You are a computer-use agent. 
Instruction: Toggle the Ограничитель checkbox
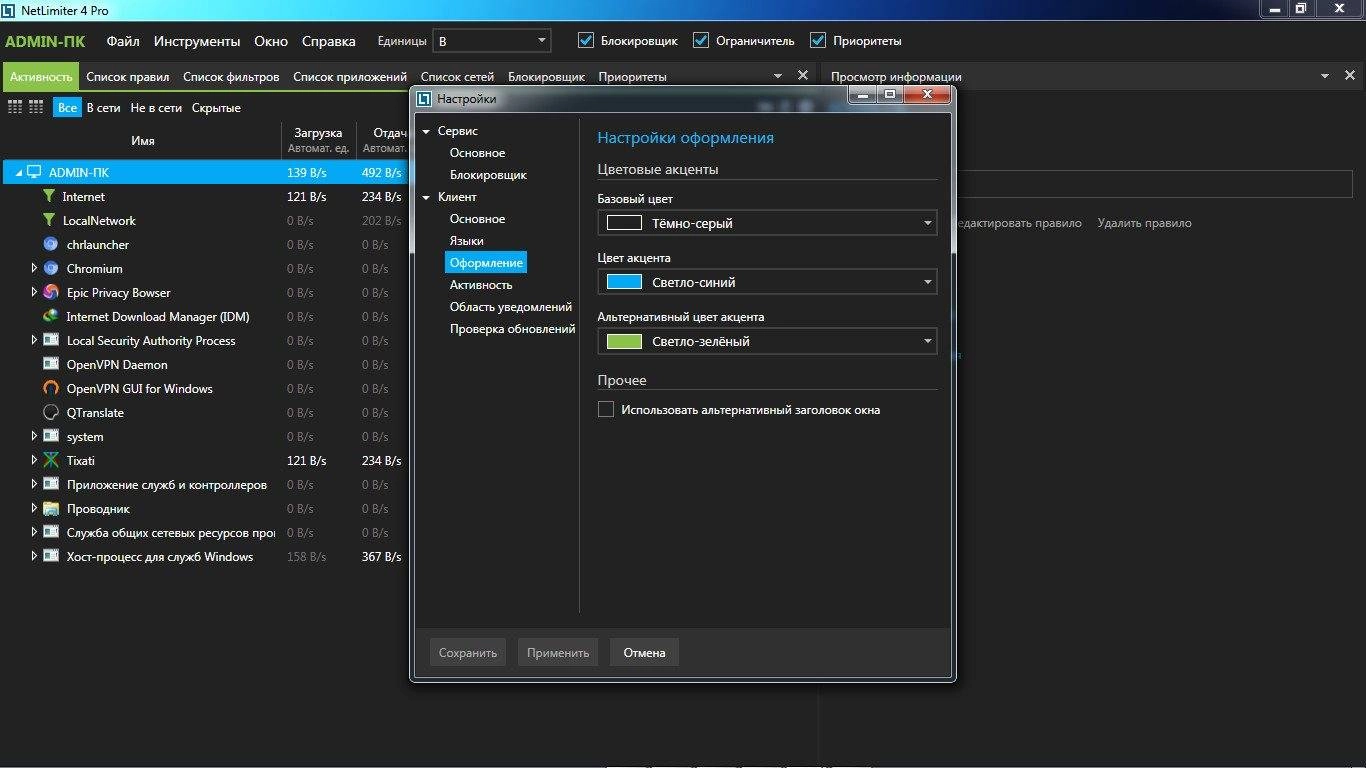[x=701, y=41]
